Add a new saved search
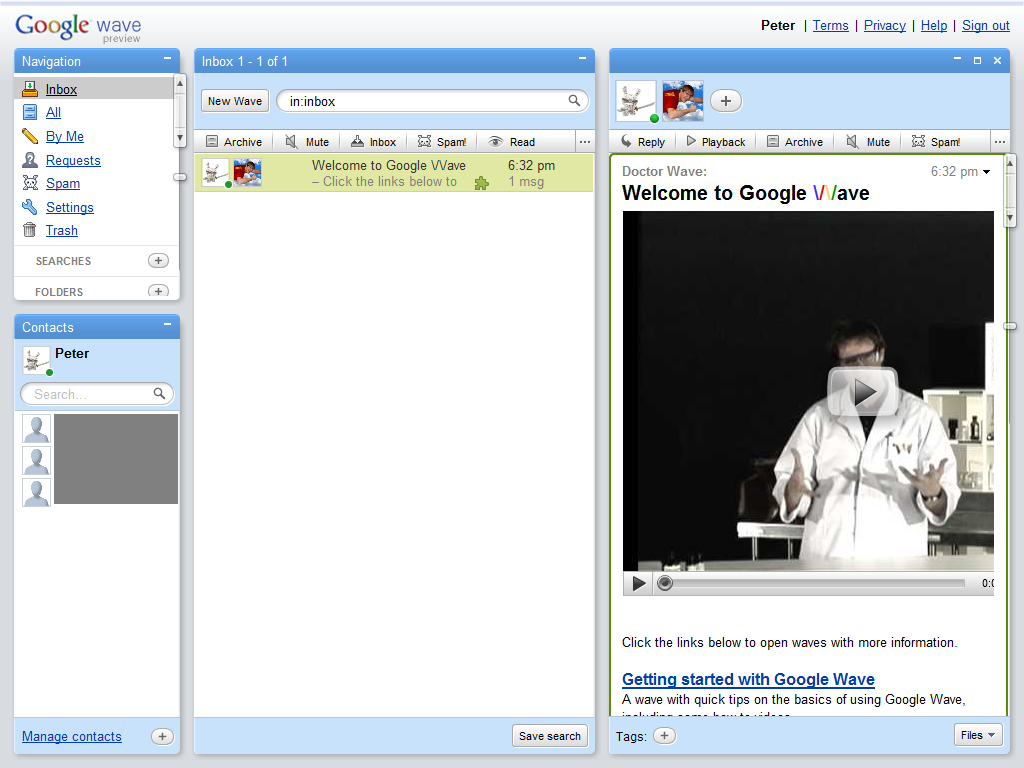 click(158, 261)
